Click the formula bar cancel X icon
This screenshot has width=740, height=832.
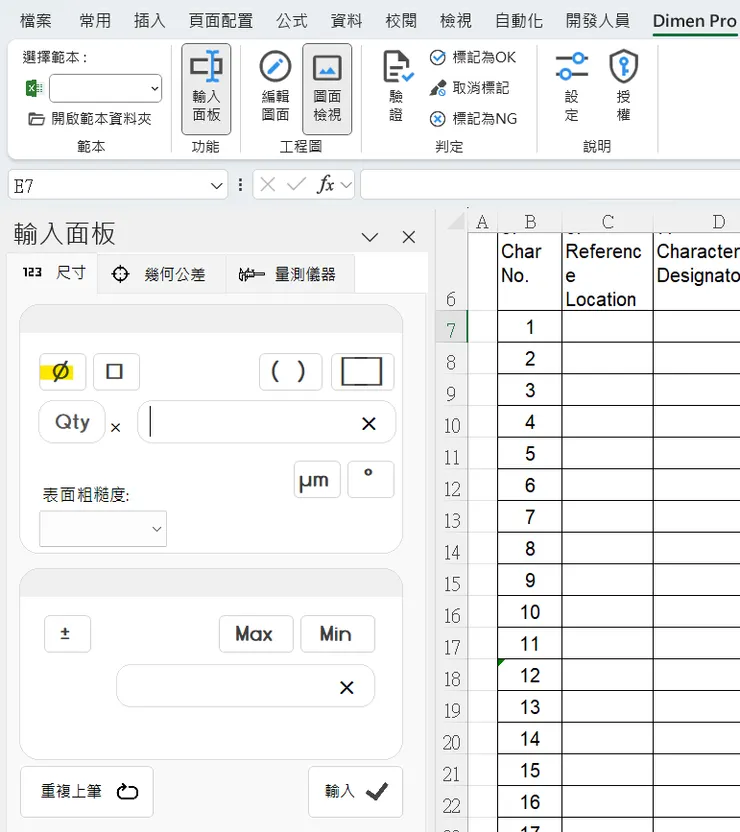[268, 185]
